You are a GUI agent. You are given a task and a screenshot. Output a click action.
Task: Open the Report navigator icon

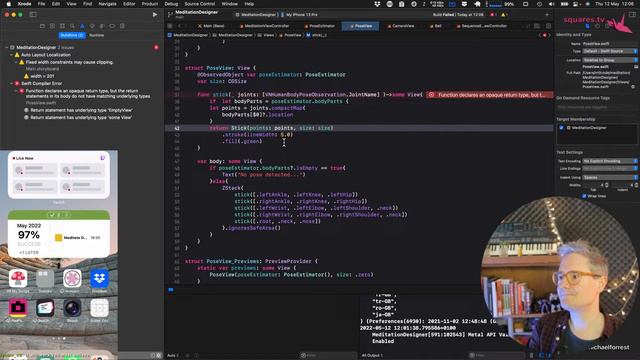[x=122, y=26]
